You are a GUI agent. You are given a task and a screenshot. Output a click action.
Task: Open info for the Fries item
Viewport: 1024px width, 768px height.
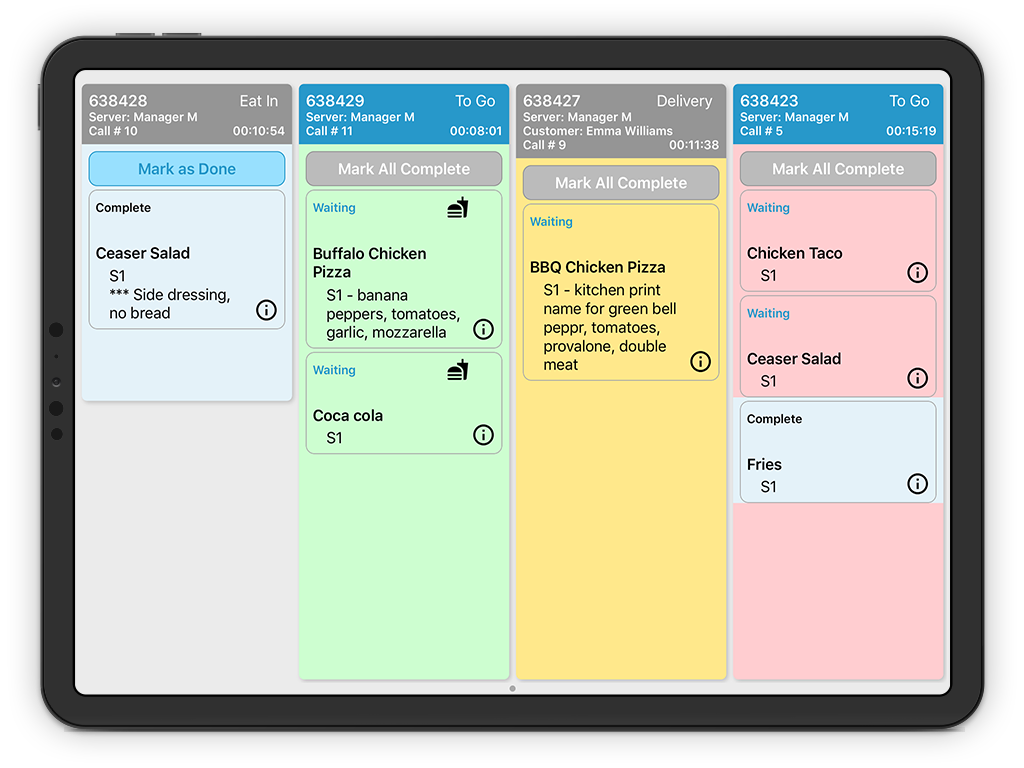pos(917,484)
